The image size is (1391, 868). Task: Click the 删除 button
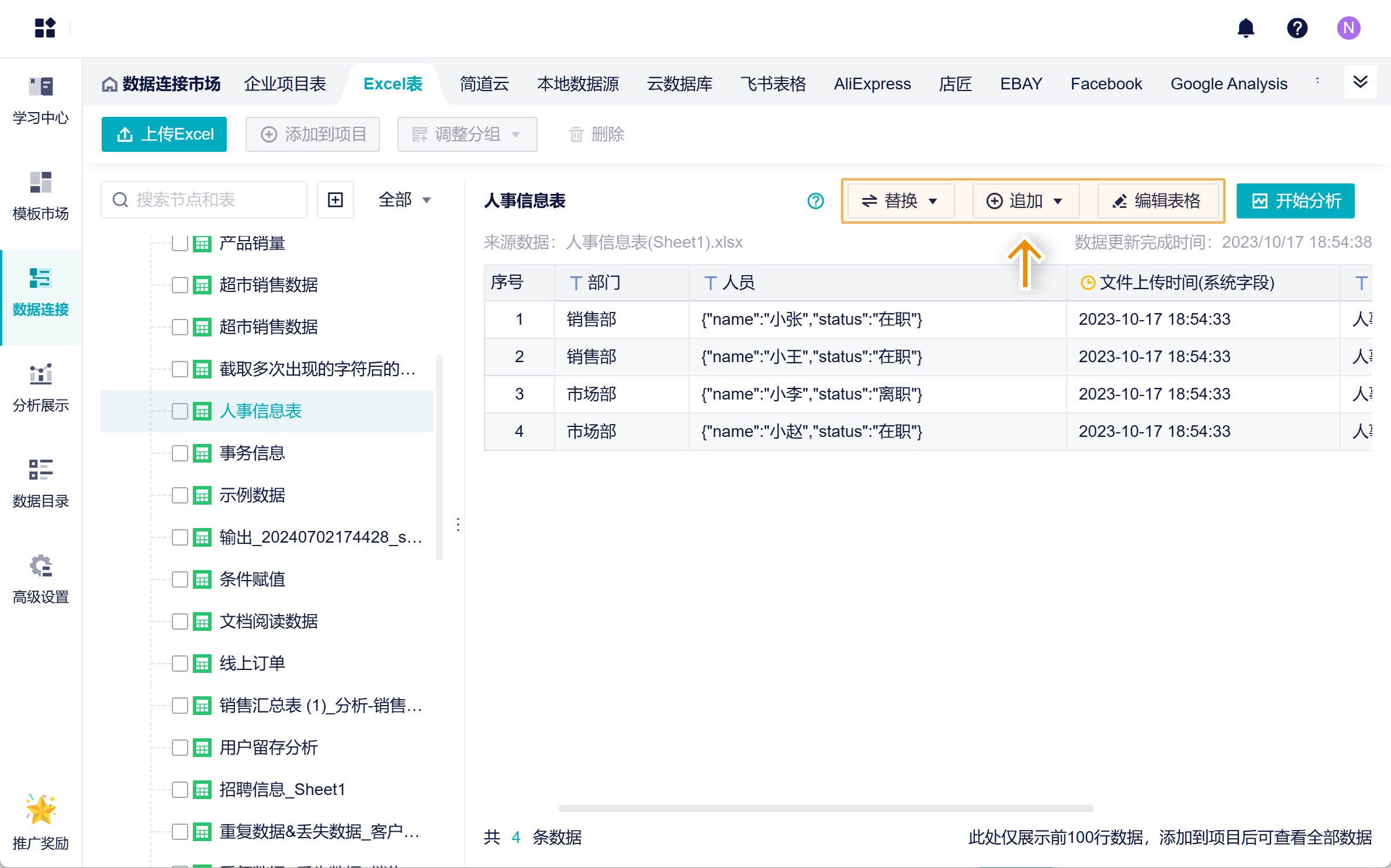tap(596, 134)
